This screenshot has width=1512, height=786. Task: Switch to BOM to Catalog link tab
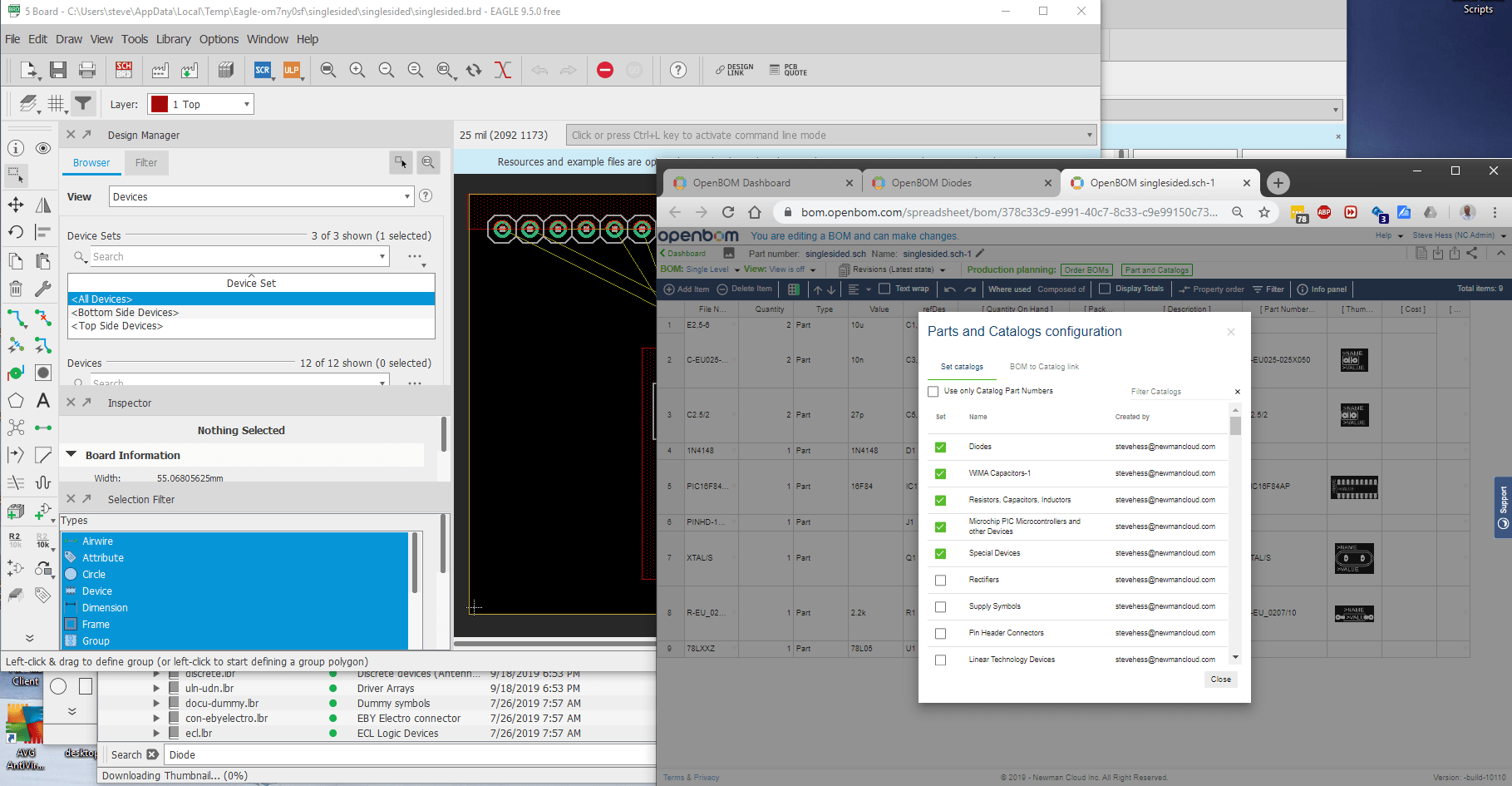(x=1044, y=367)
